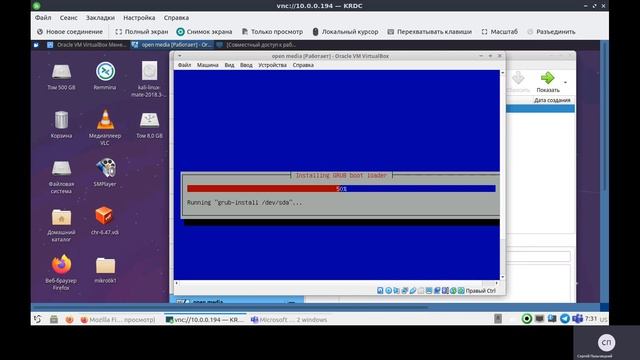Toggle Локальный курсор option
Image resolution: width=640 pixels, height=360 pixels.
tap(345, 31)
